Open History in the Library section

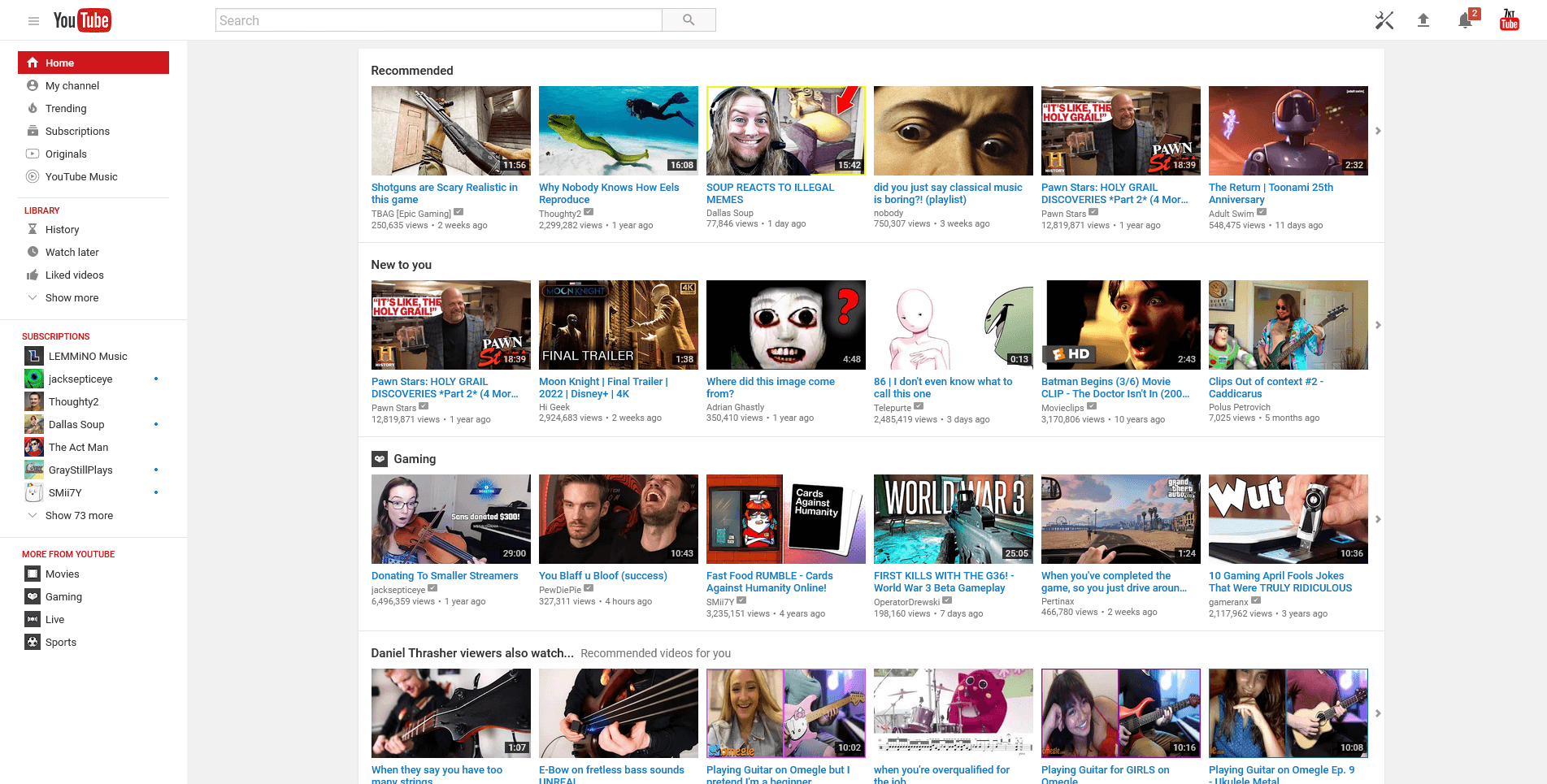click(93, 229)
